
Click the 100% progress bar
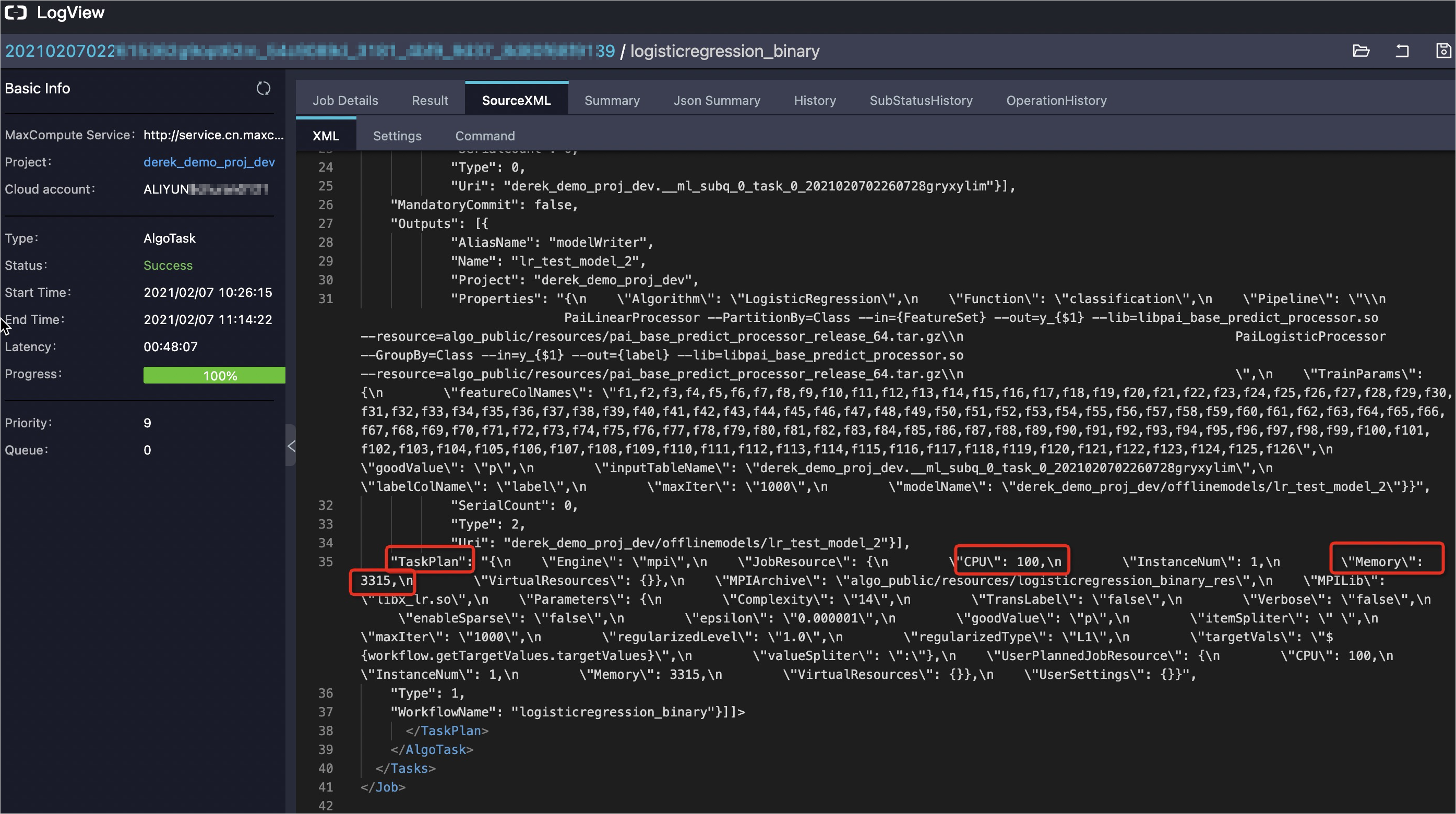click(x=214, y=375)
